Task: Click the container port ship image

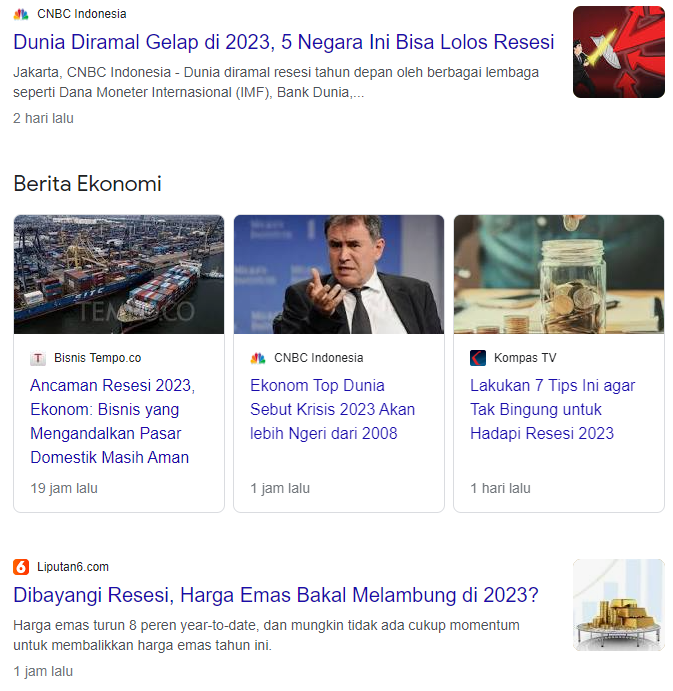Action: click(119, 274)
